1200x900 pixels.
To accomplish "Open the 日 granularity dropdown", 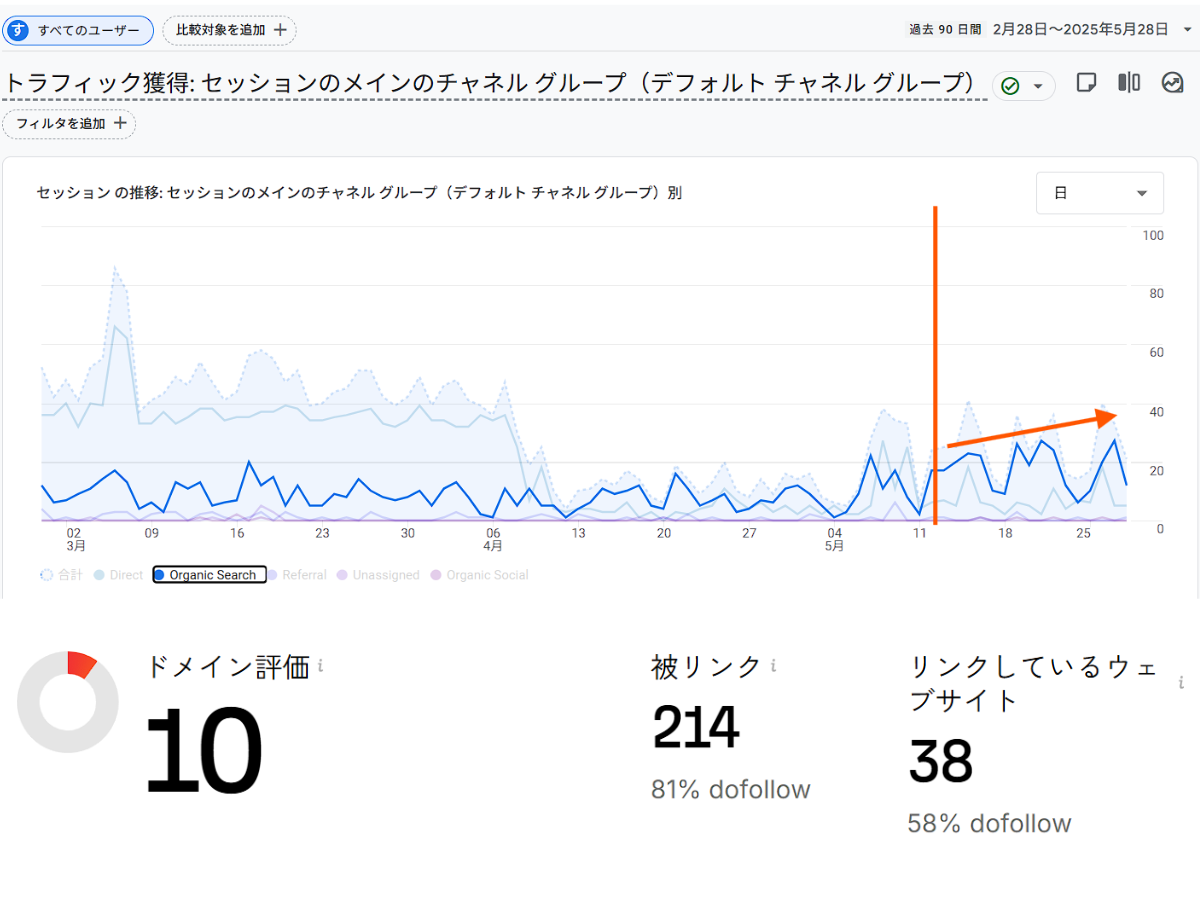I will tap(1100, 193).
